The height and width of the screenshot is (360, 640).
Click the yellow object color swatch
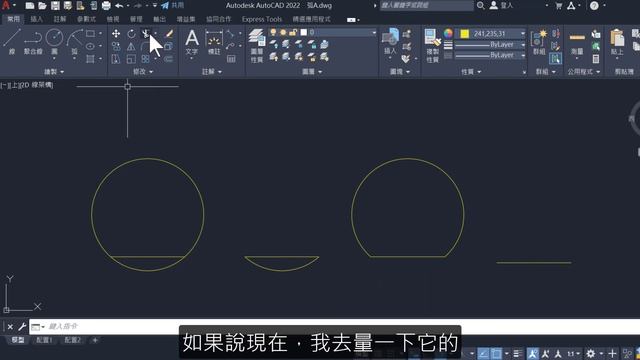tap(464, 33)
